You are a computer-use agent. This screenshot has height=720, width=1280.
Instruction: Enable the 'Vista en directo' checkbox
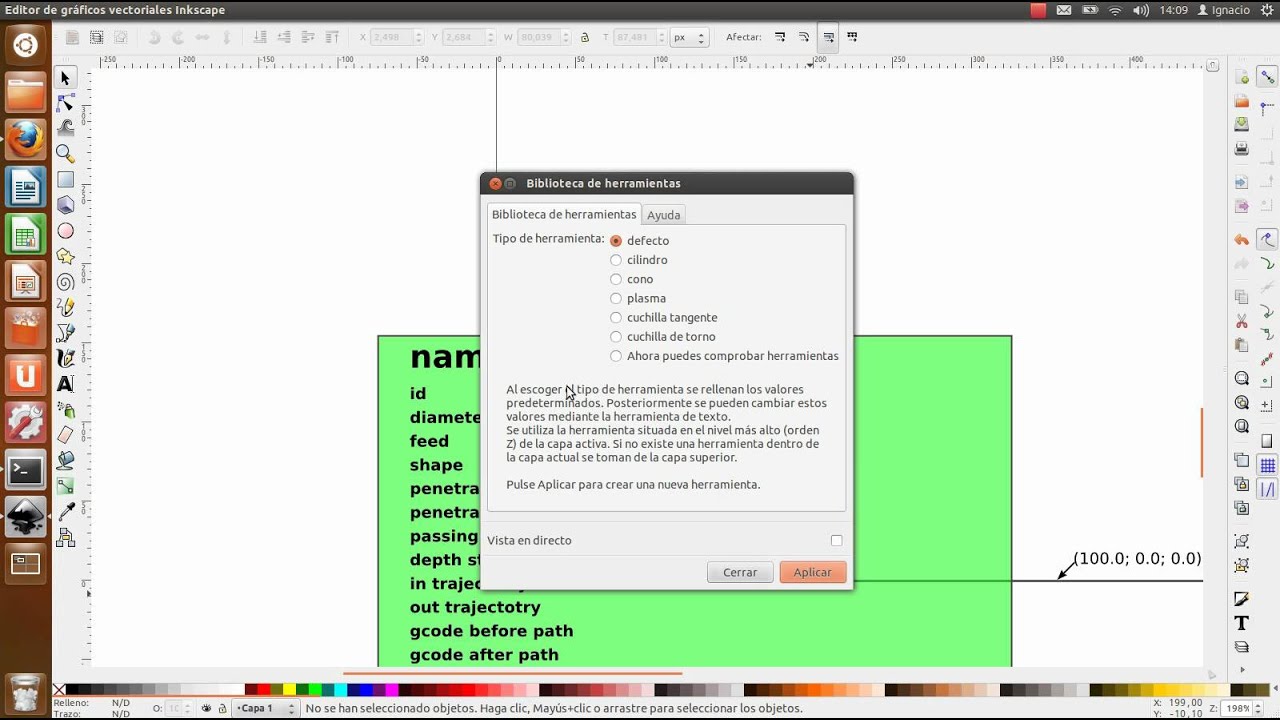(x=836, y=540)
